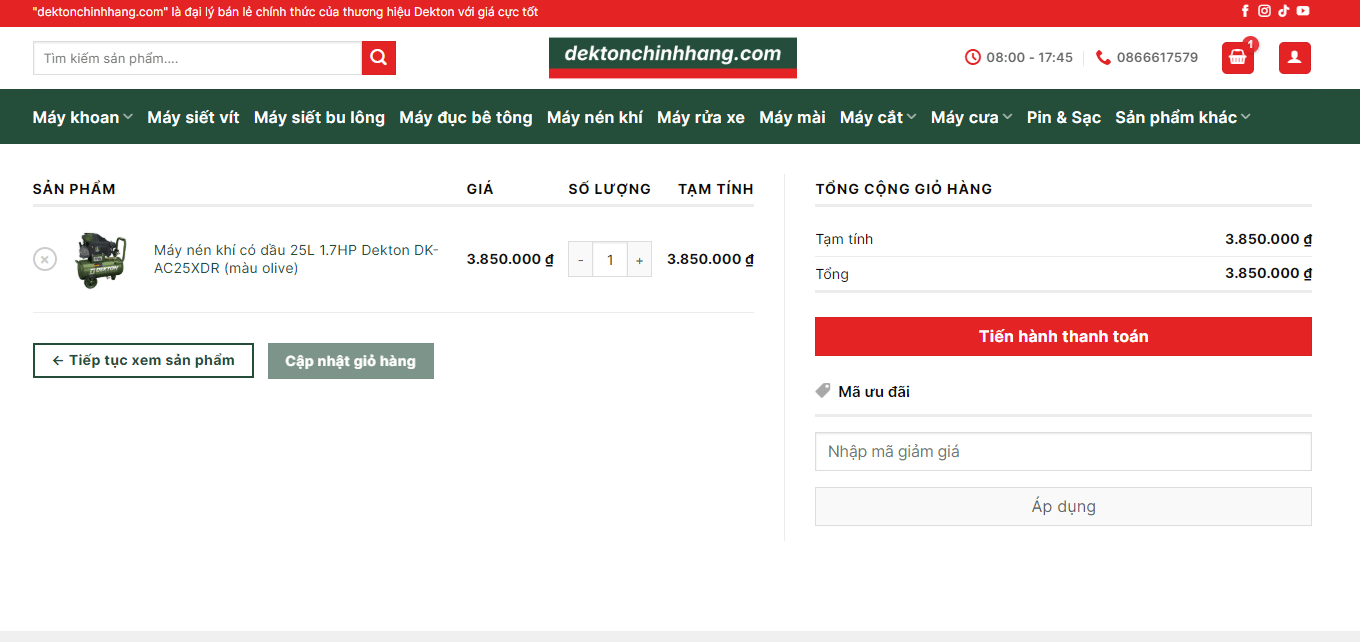This screenshot has width=1360, height=642.
Task: Go to Pin & Sạc category
Action: point(1063,117)
